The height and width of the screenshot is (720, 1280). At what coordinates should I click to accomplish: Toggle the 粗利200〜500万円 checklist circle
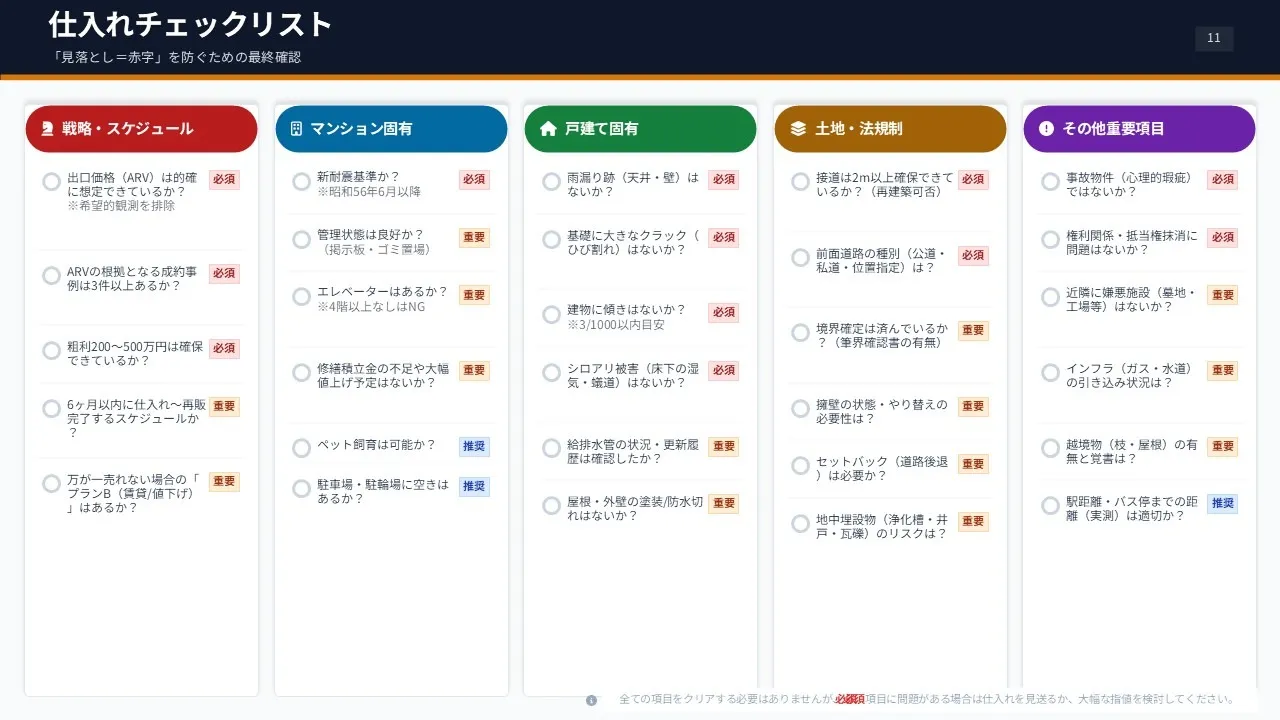[x=51, y=351]
